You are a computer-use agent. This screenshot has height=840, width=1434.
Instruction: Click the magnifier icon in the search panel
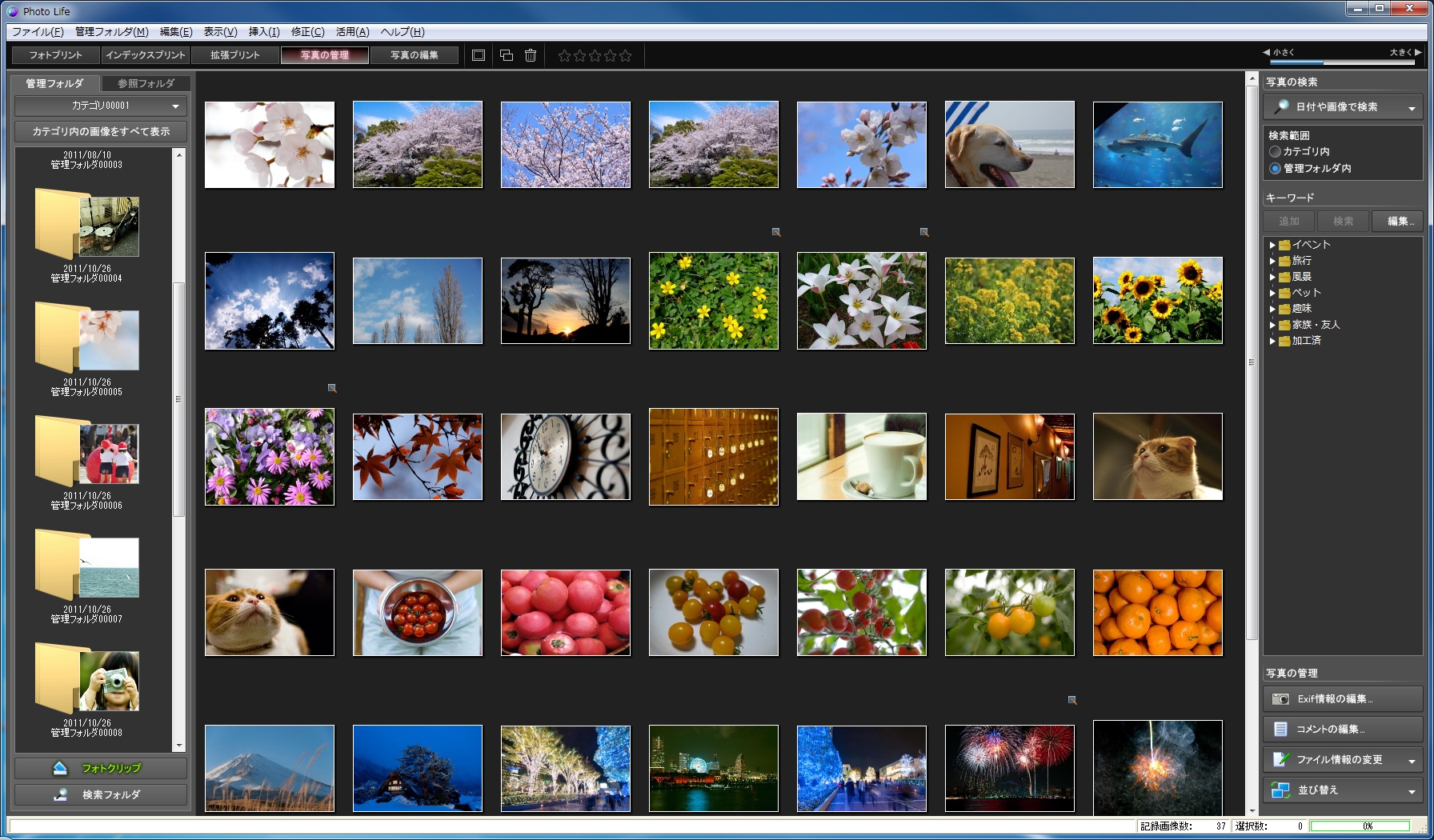1280,106
